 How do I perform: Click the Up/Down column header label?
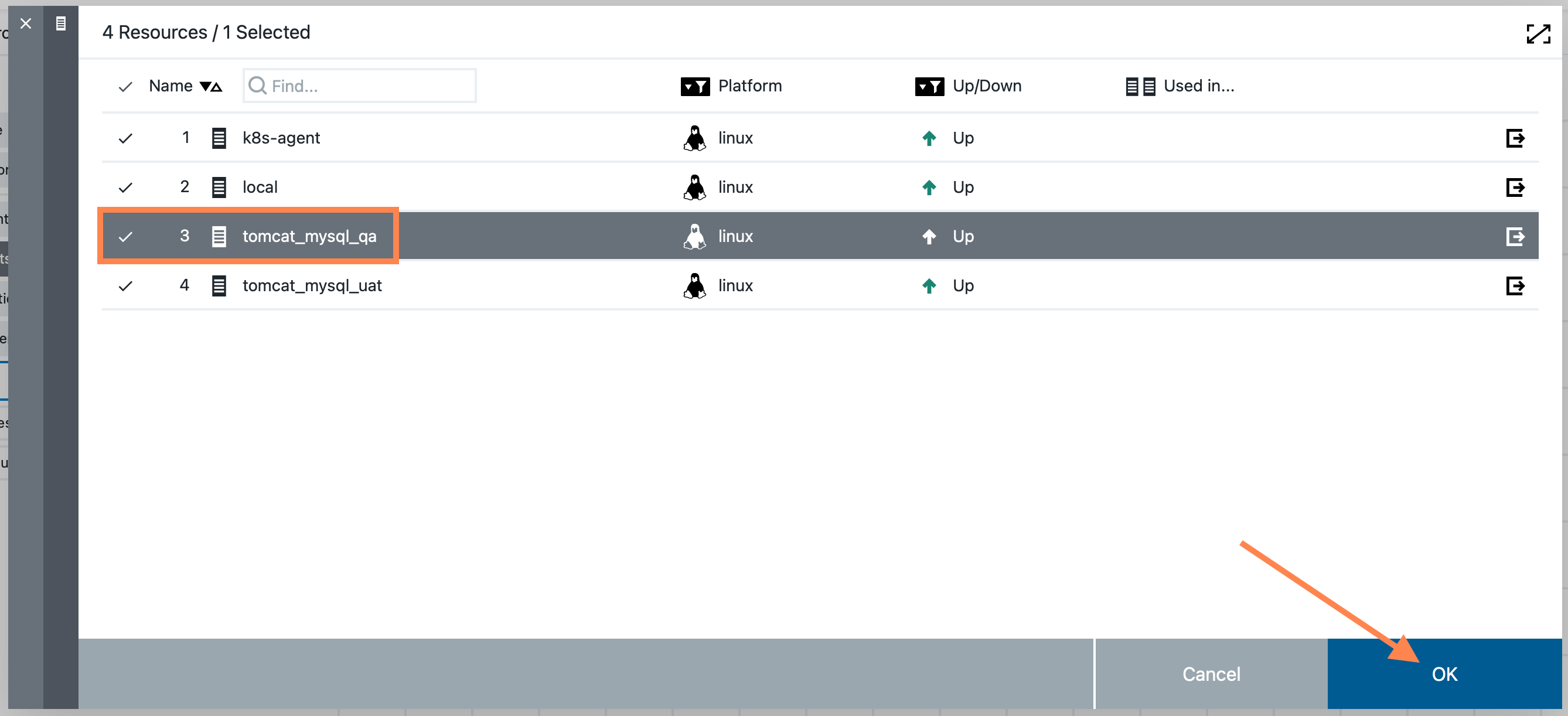[987, 86]
